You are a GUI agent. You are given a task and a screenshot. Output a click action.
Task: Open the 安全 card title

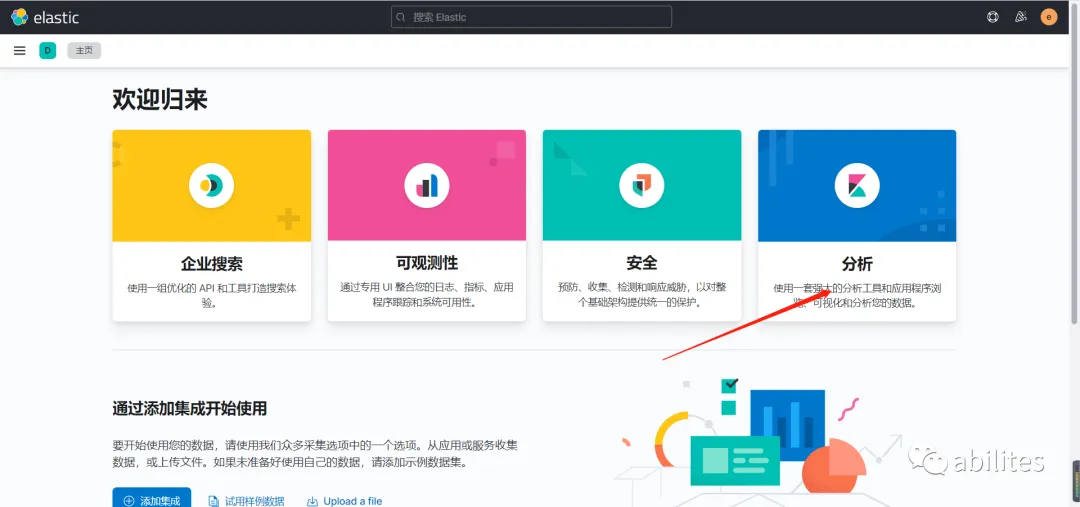click(x=642, y=262)
